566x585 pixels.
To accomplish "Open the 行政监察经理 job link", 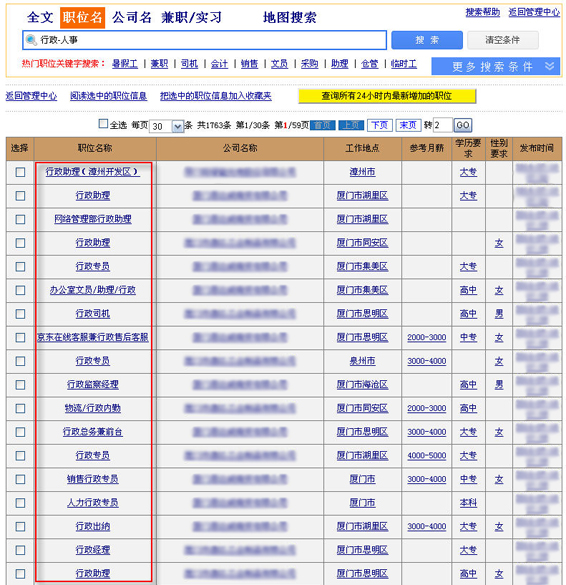I will [93, 385].
